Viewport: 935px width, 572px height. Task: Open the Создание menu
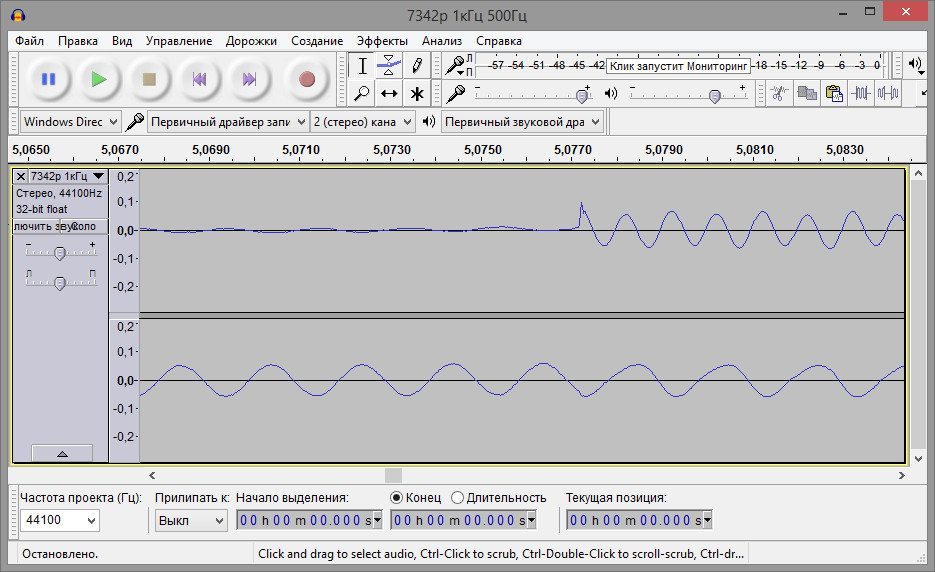pyautogui.click(x=317, y=41)
